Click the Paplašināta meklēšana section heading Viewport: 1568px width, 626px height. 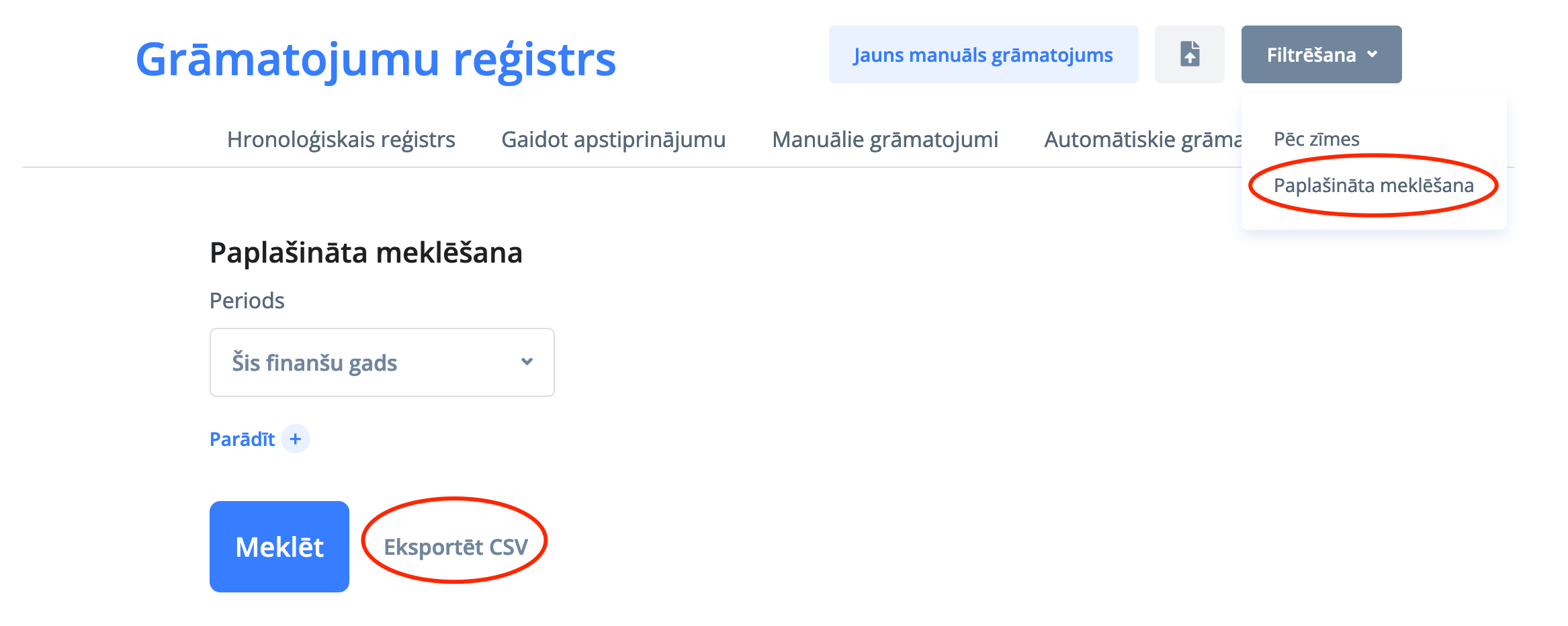coord(365,253)
